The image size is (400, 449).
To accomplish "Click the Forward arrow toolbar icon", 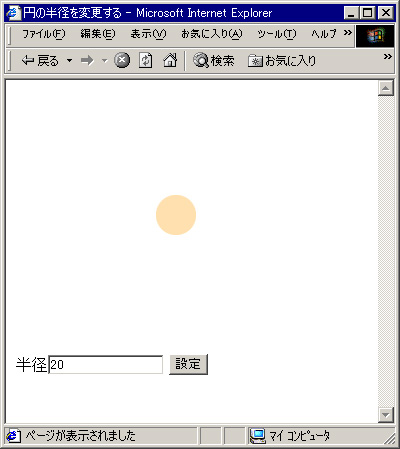I will 87,61.
